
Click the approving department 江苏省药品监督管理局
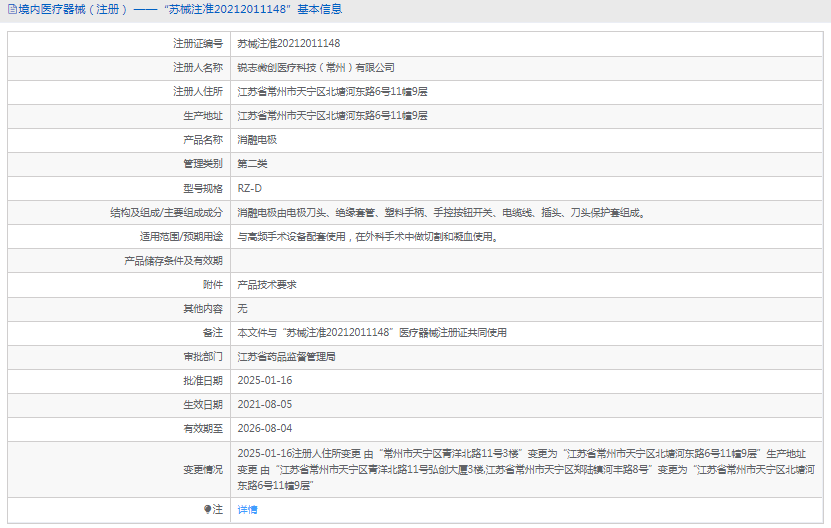pos(286,357)
